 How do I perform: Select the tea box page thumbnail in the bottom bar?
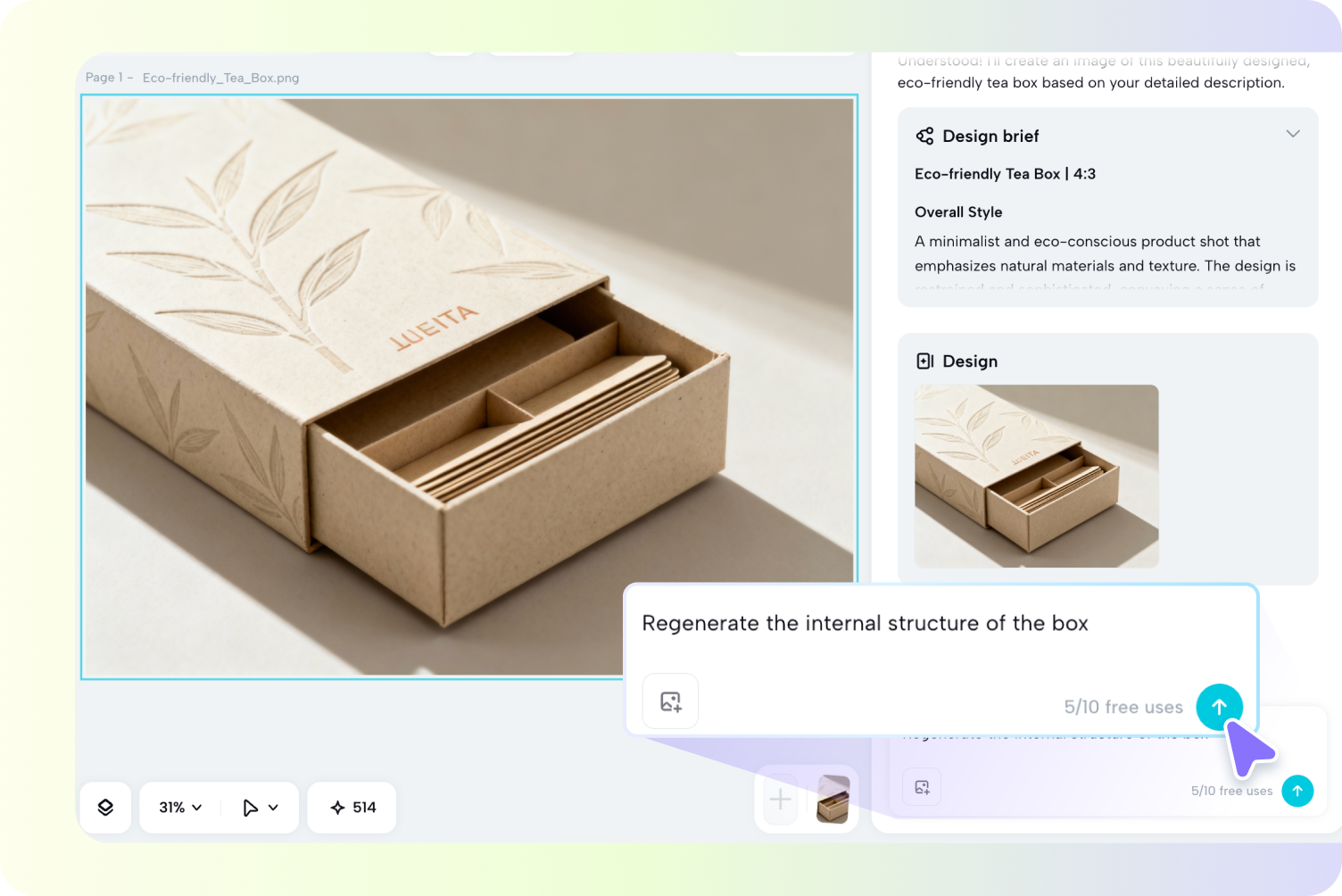[x=833, y=799]
